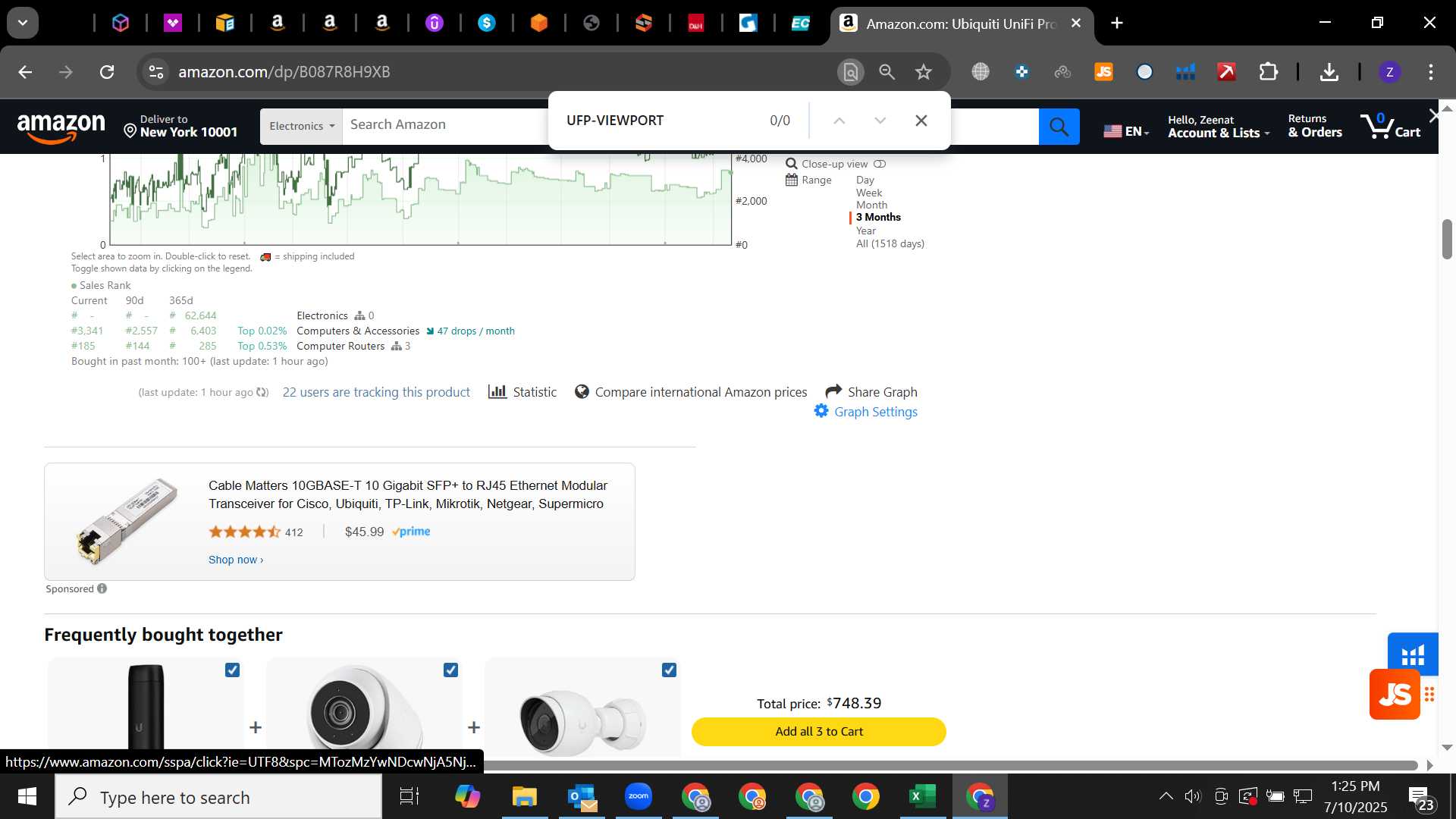Toggle the Sales Rank legend entry
Viewport: 1456px width, 819px height.
coord(101,285)
